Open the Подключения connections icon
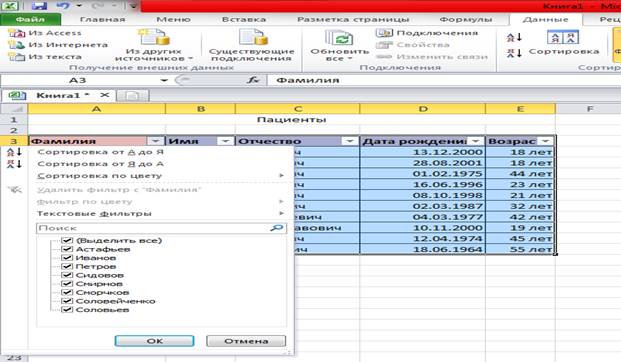The width and height of the screenshot is (621, 362). click(x=384, y=33)
